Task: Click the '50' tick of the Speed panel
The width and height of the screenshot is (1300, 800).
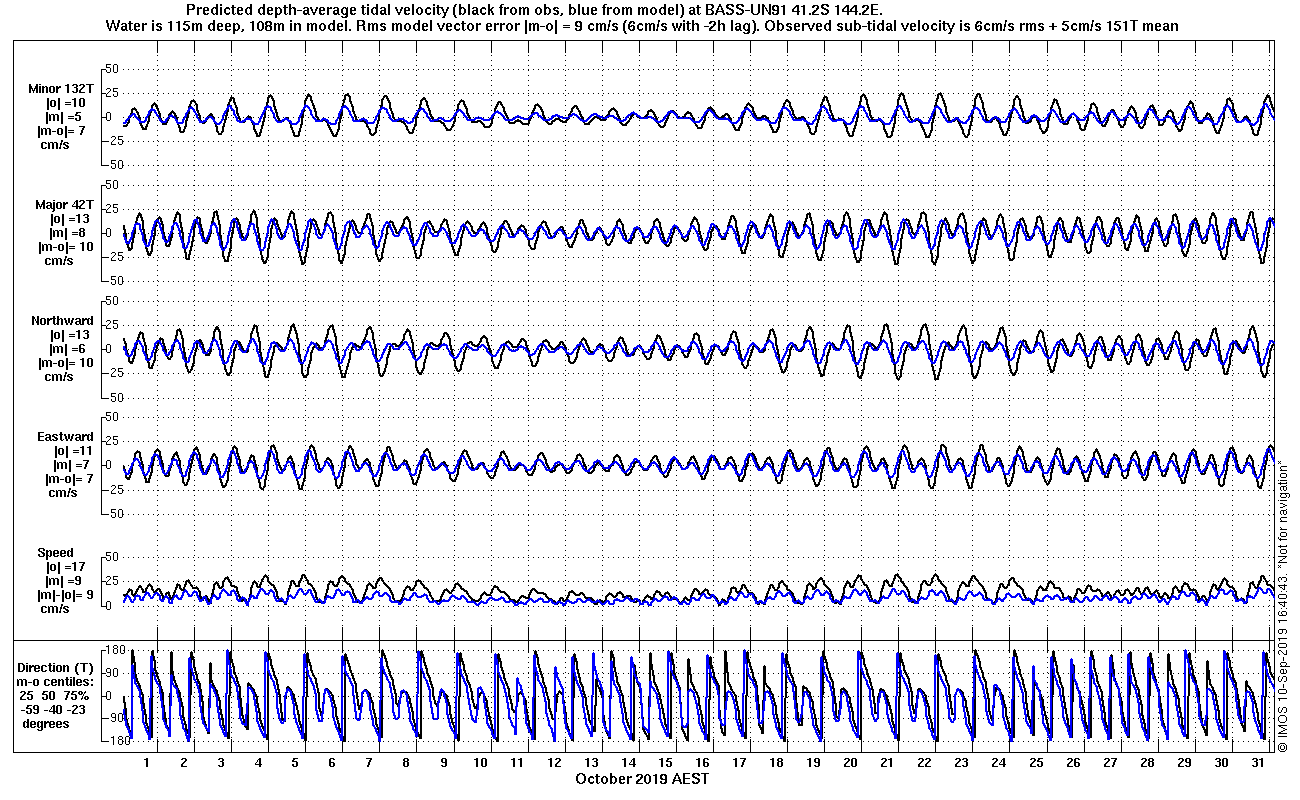Action: pyautogui.click(x=113, y=557)
